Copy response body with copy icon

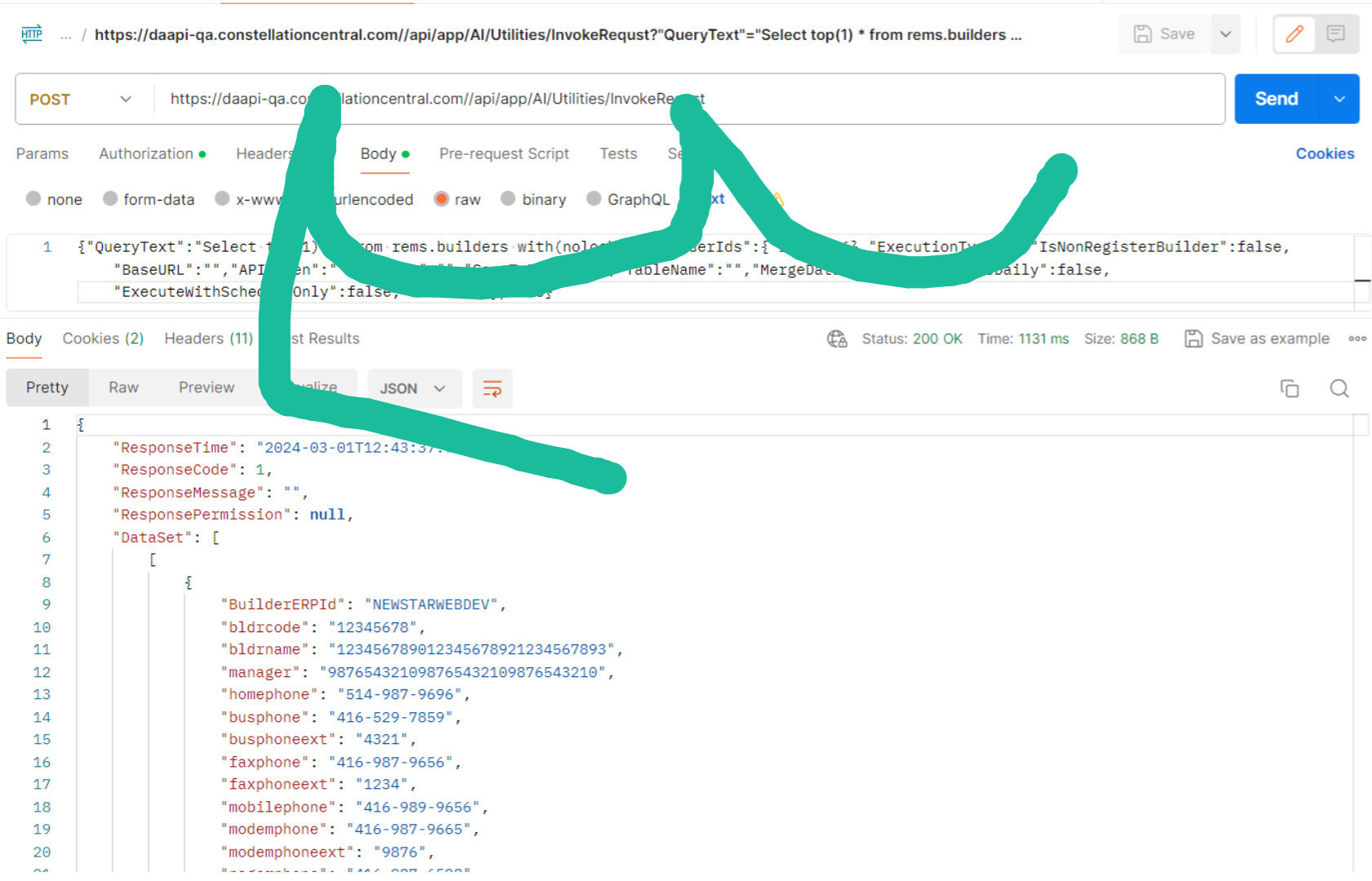pyautogui.click(x=1289, y=388)
